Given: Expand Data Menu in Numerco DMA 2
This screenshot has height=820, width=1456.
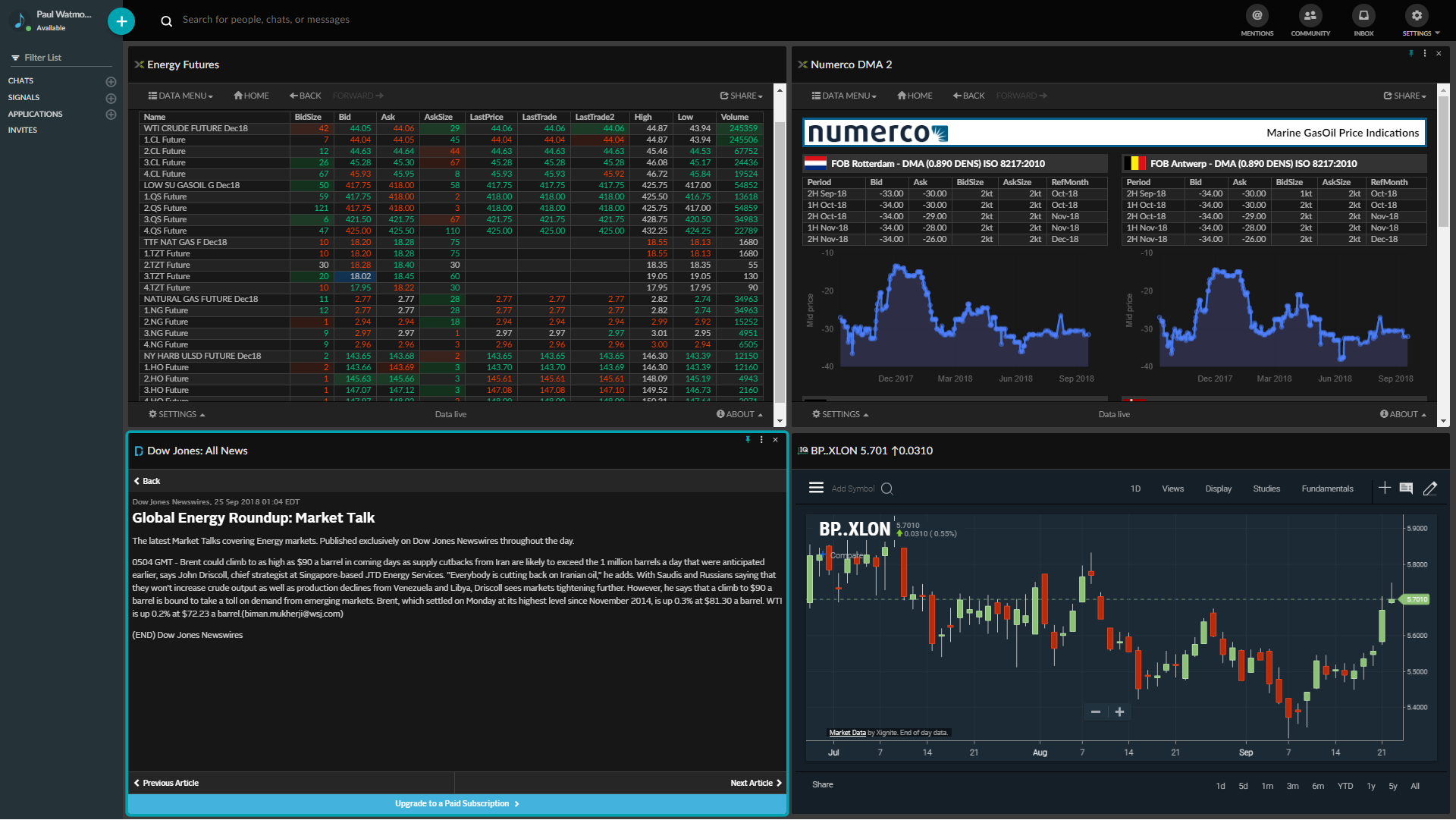Looking at the screenshot, I should 844,96.
